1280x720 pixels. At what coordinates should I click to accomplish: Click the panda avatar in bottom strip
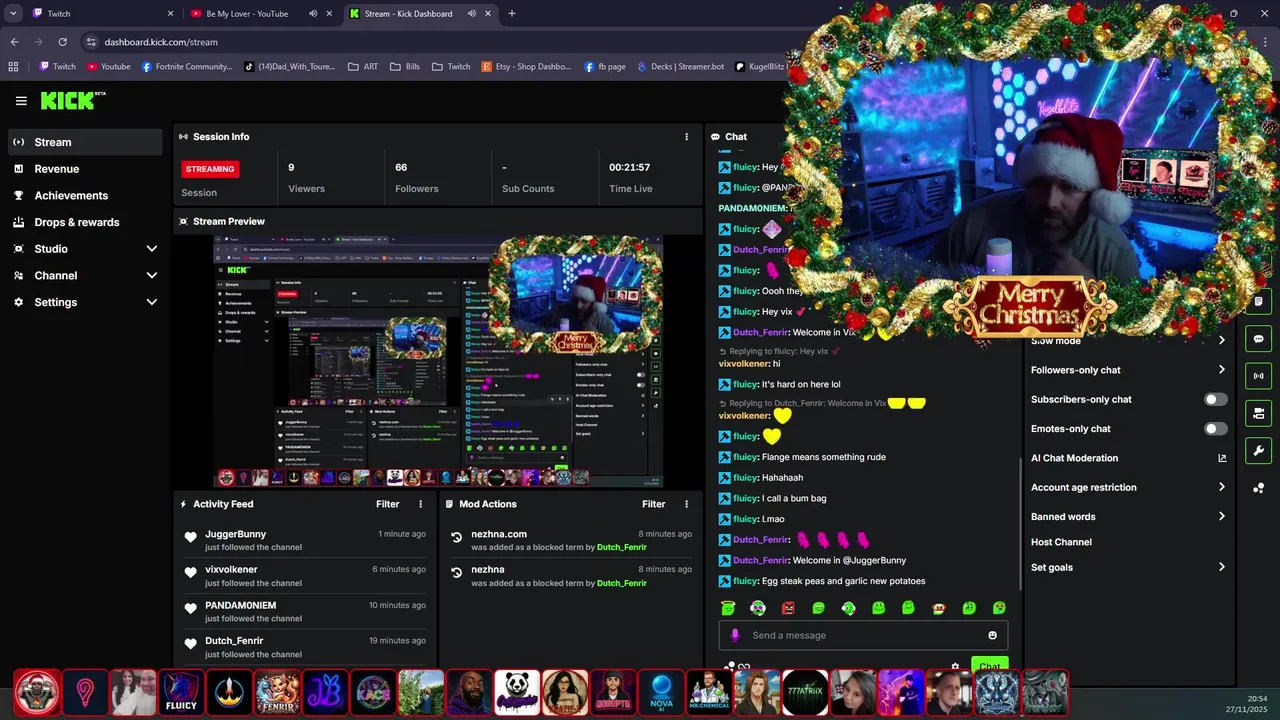517,692
